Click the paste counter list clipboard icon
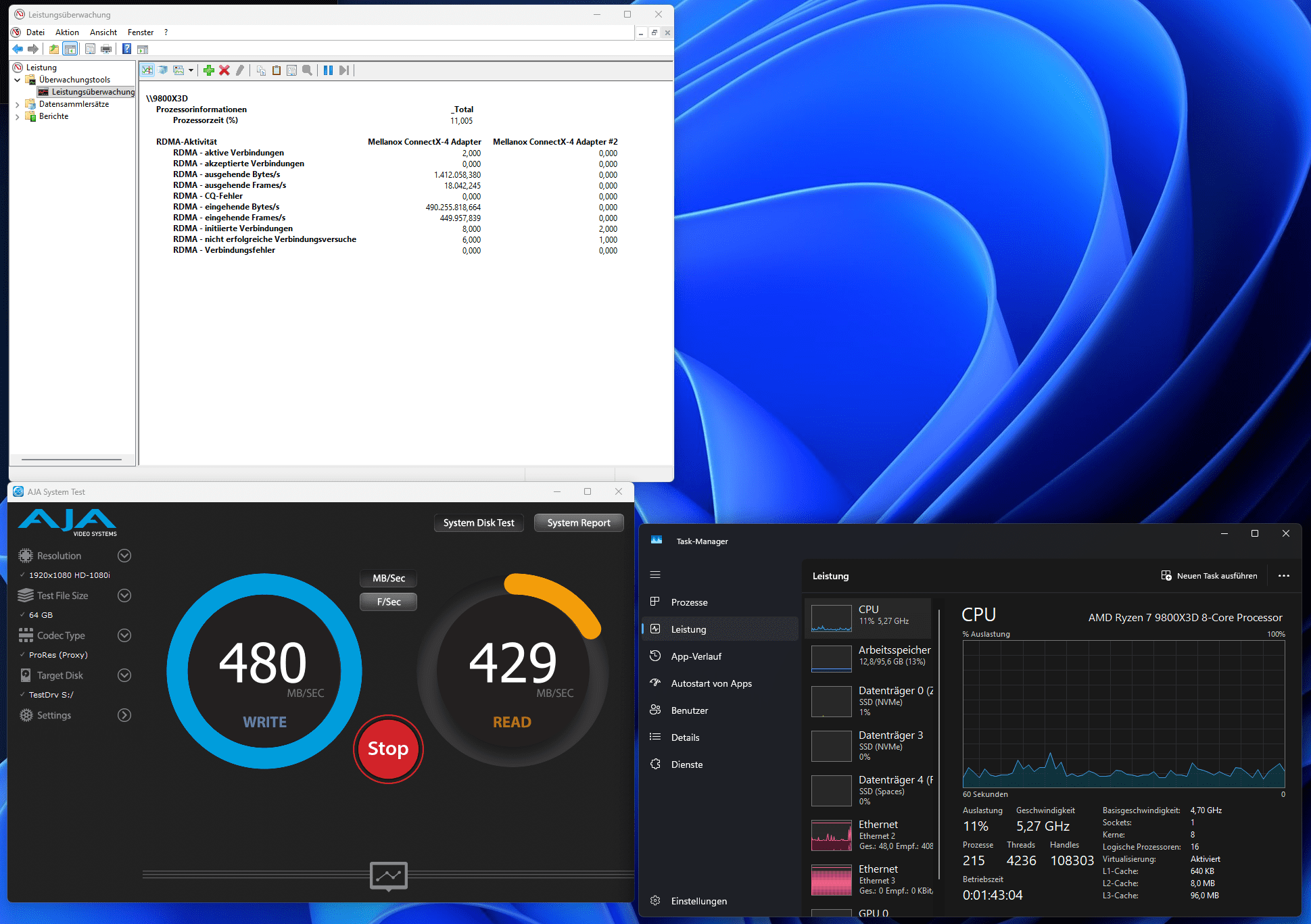The height and width of the screenshot is (924, 1311). pyautogui.click(x=277, y=70)
